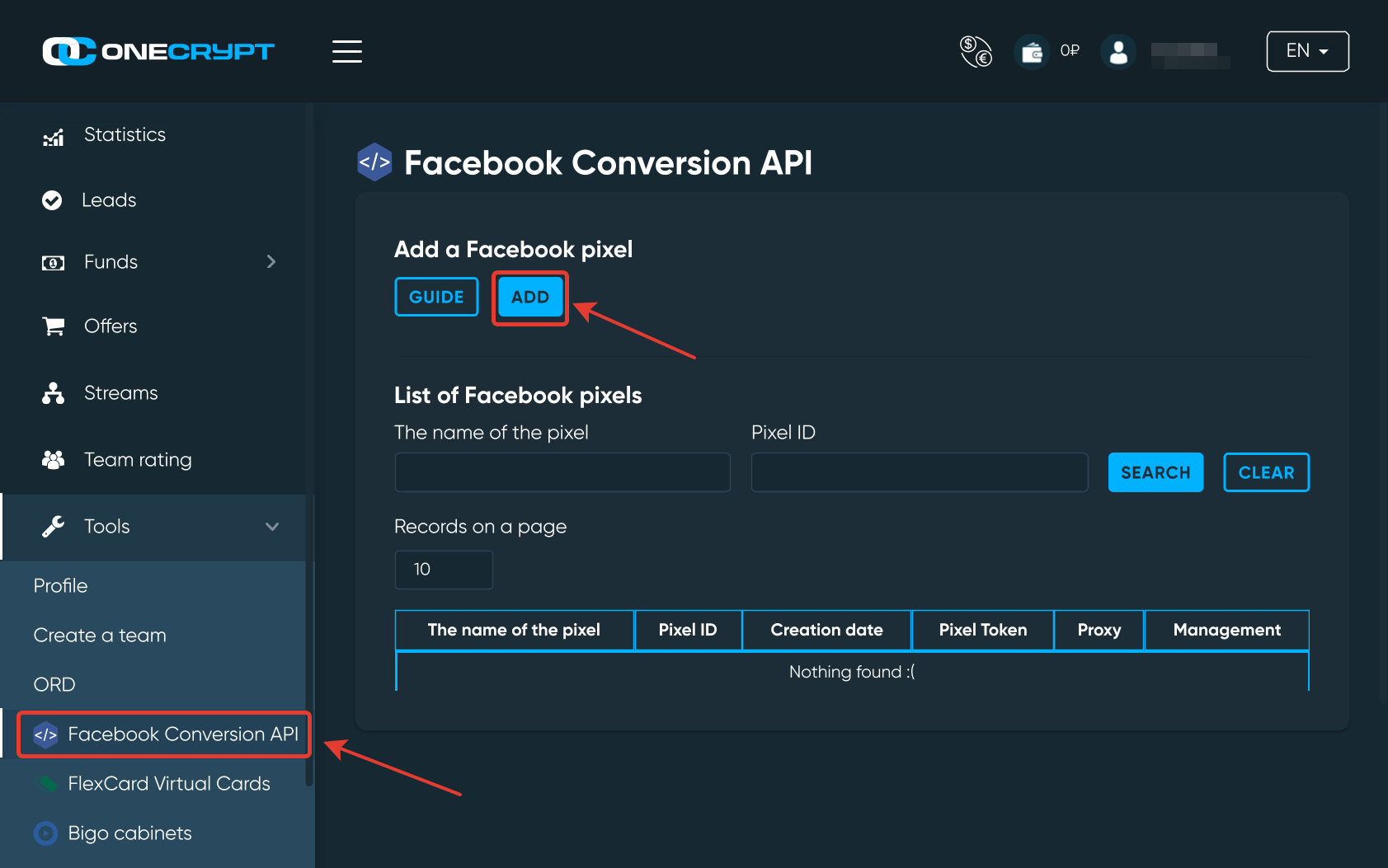Open FlexCard Virtual Cards submenu item
This screenshot has width=1388, height=868.
click(x=169, y=784)
